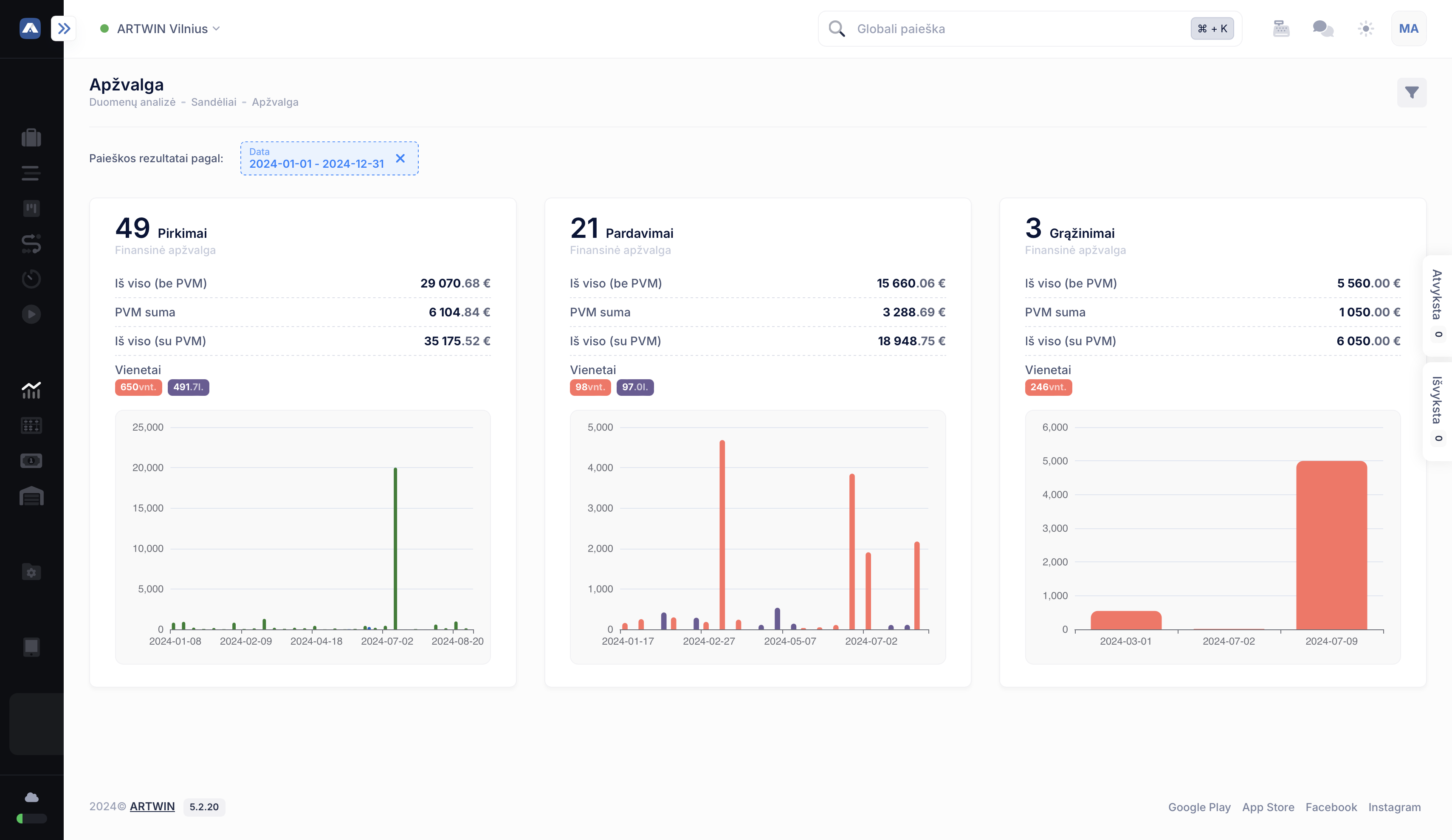
Task: Toggle light/dark theme sun icon
Action: [1365, 28]
